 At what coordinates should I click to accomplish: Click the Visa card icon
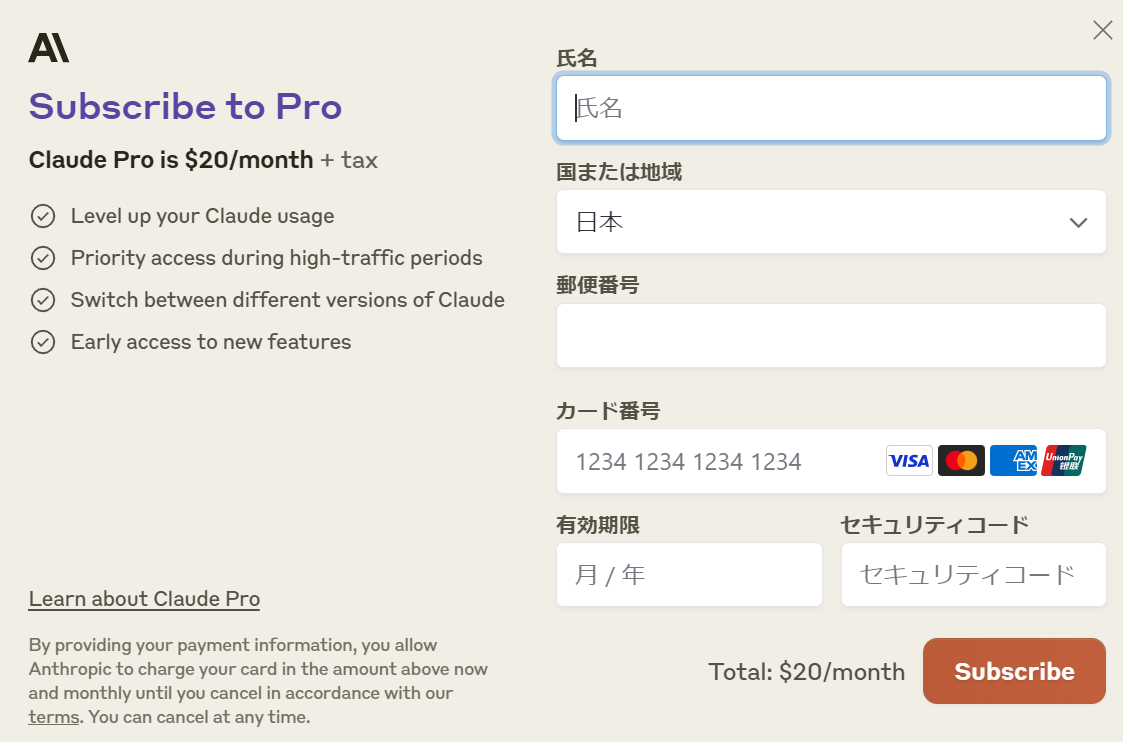tap(909, 461)
